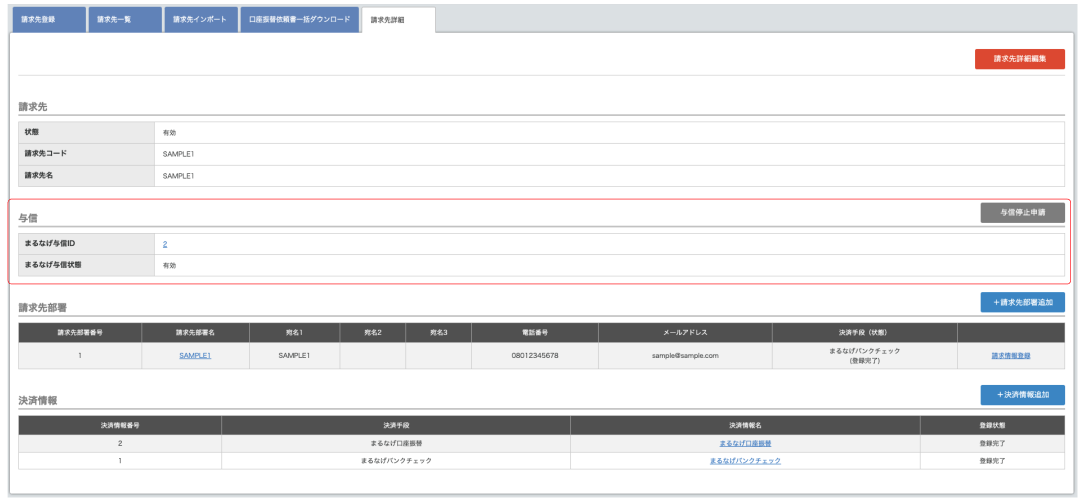The height and width of the screenshot is (501, 1080).
Task: Click the メールアドレス column header
Action: [685, 331]
